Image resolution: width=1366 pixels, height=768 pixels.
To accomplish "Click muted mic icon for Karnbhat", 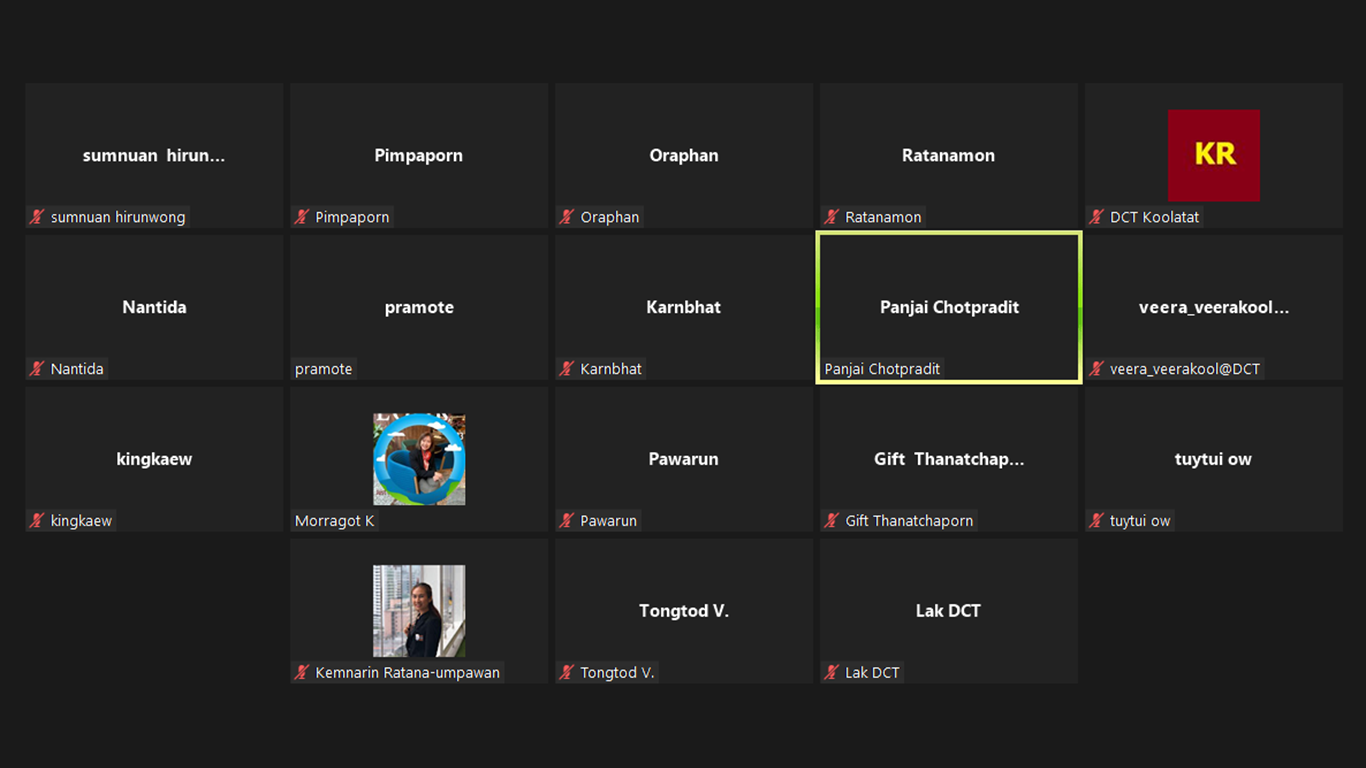I will [567, 369].
